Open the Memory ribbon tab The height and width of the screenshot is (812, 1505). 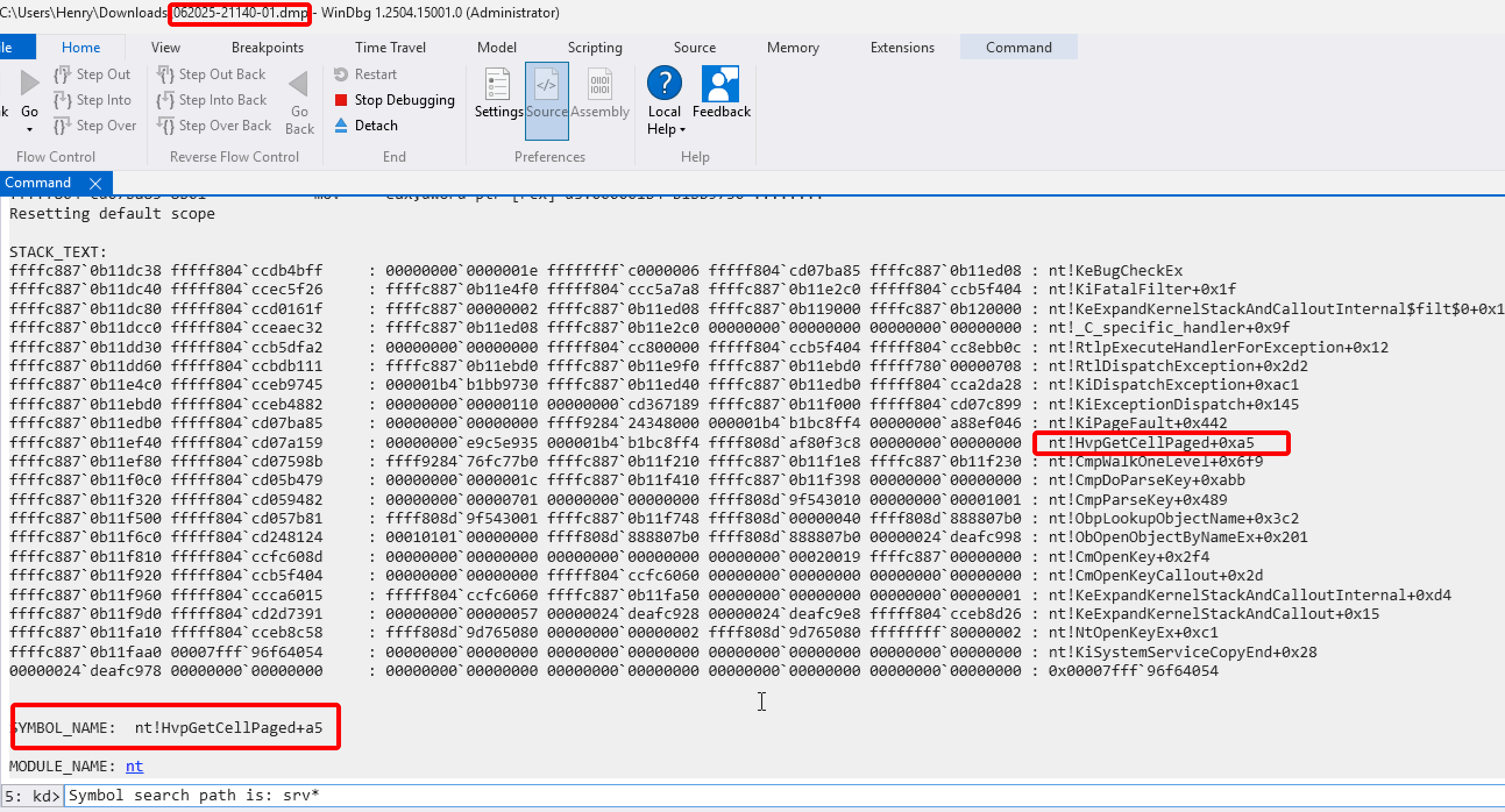[x=793, y=47]
